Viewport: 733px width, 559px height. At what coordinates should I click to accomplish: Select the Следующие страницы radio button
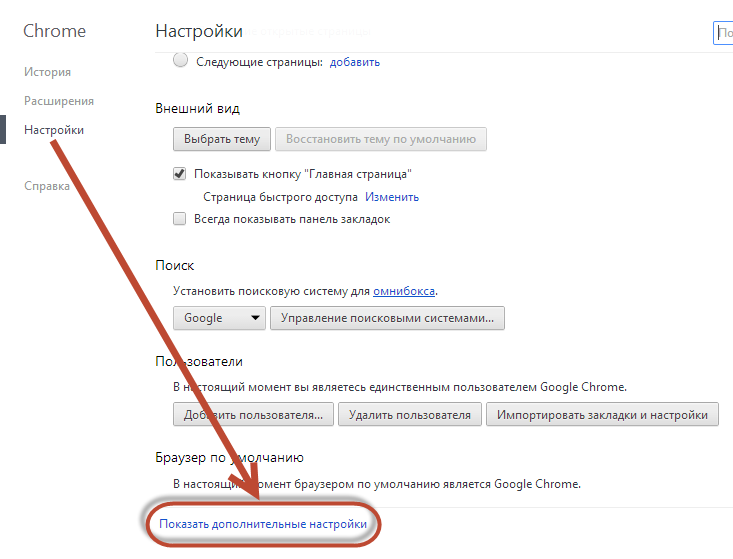pyautogui.click(x=180, y=61)
